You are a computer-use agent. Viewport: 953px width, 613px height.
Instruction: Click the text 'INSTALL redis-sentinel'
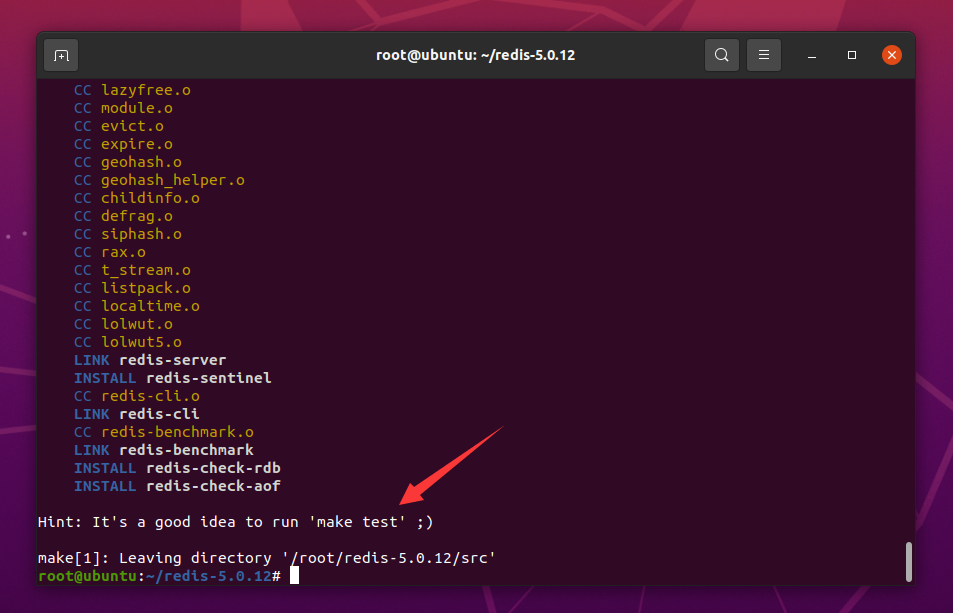[173, 378]
